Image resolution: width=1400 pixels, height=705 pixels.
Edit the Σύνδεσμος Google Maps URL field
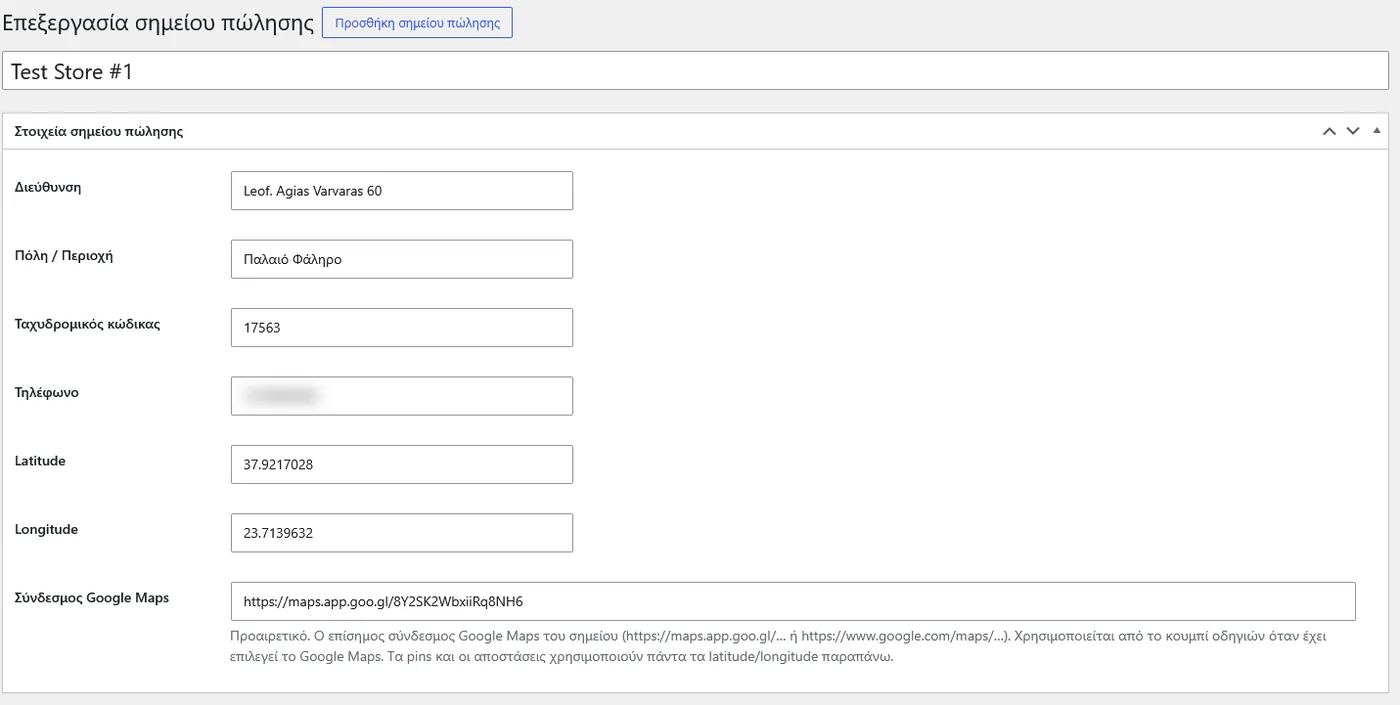click(793, 601)
